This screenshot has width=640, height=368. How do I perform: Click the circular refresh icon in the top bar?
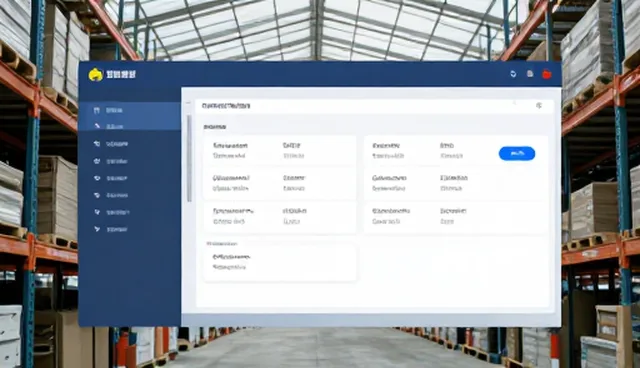click(x=513, y=74)
